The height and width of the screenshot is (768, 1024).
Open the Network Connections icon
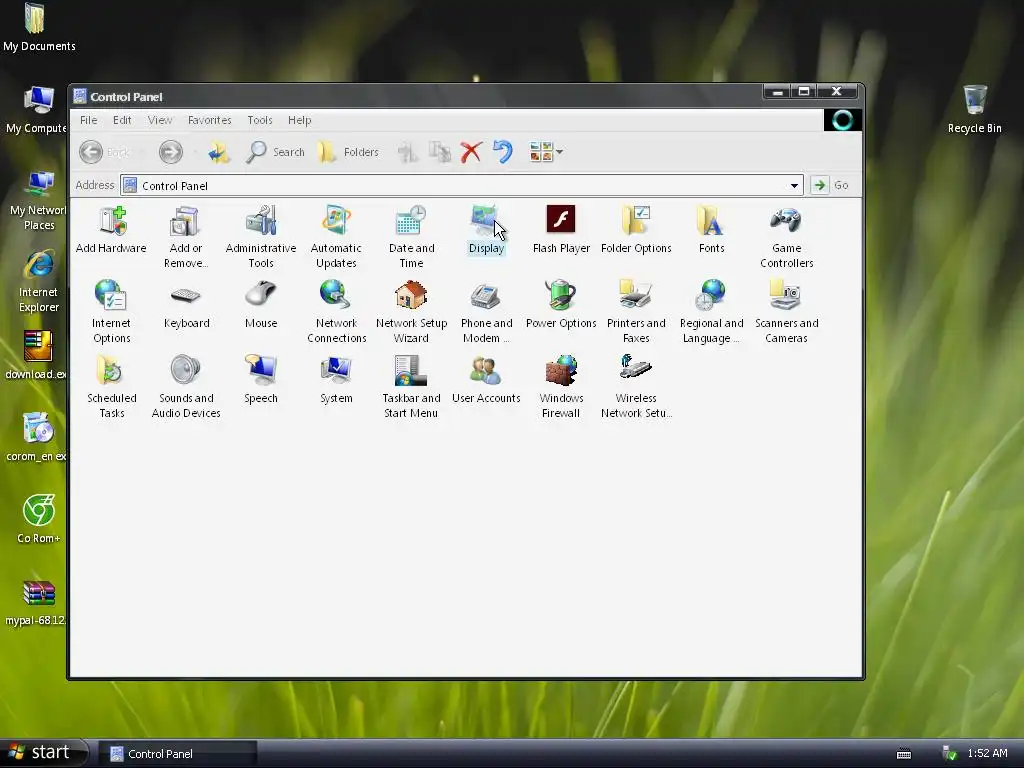pos(336,295)
